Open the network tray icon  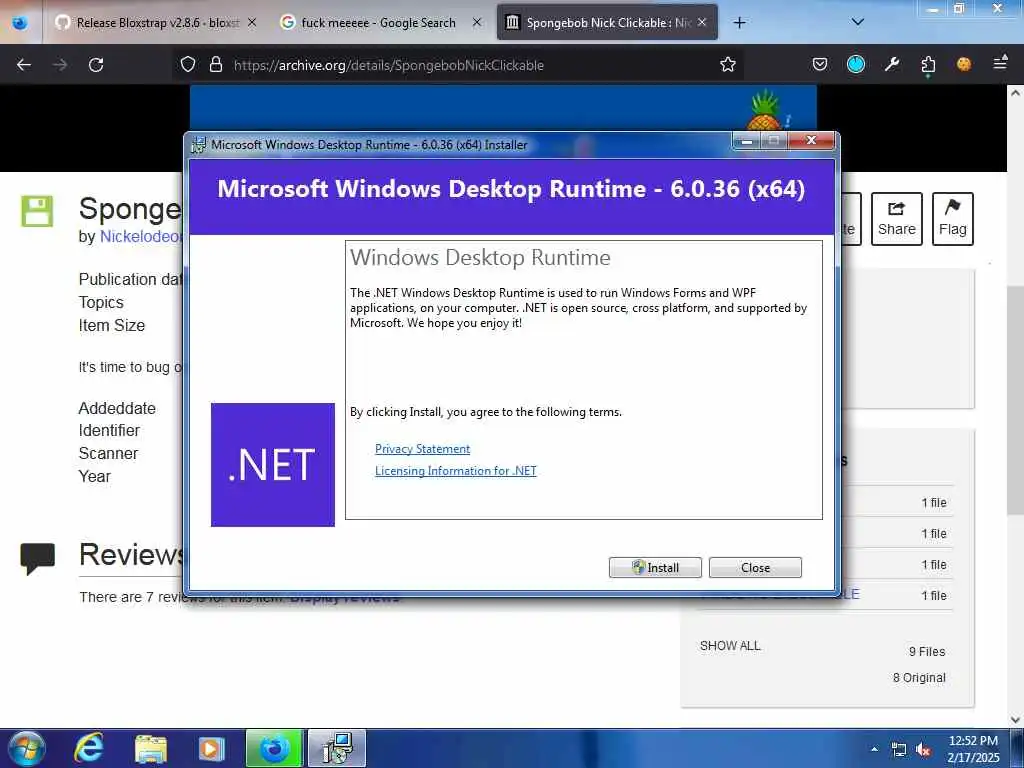pos(899,750)
